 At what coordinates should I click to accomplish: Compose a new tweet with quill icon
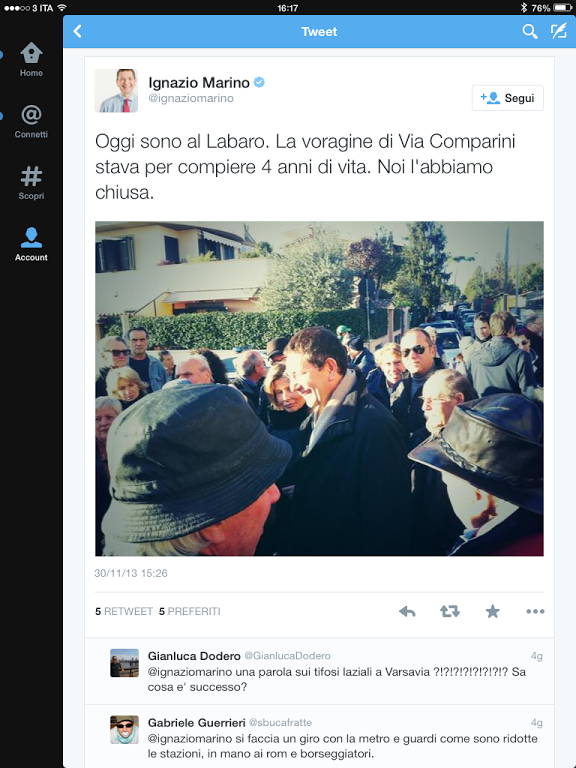pos(558,31)
